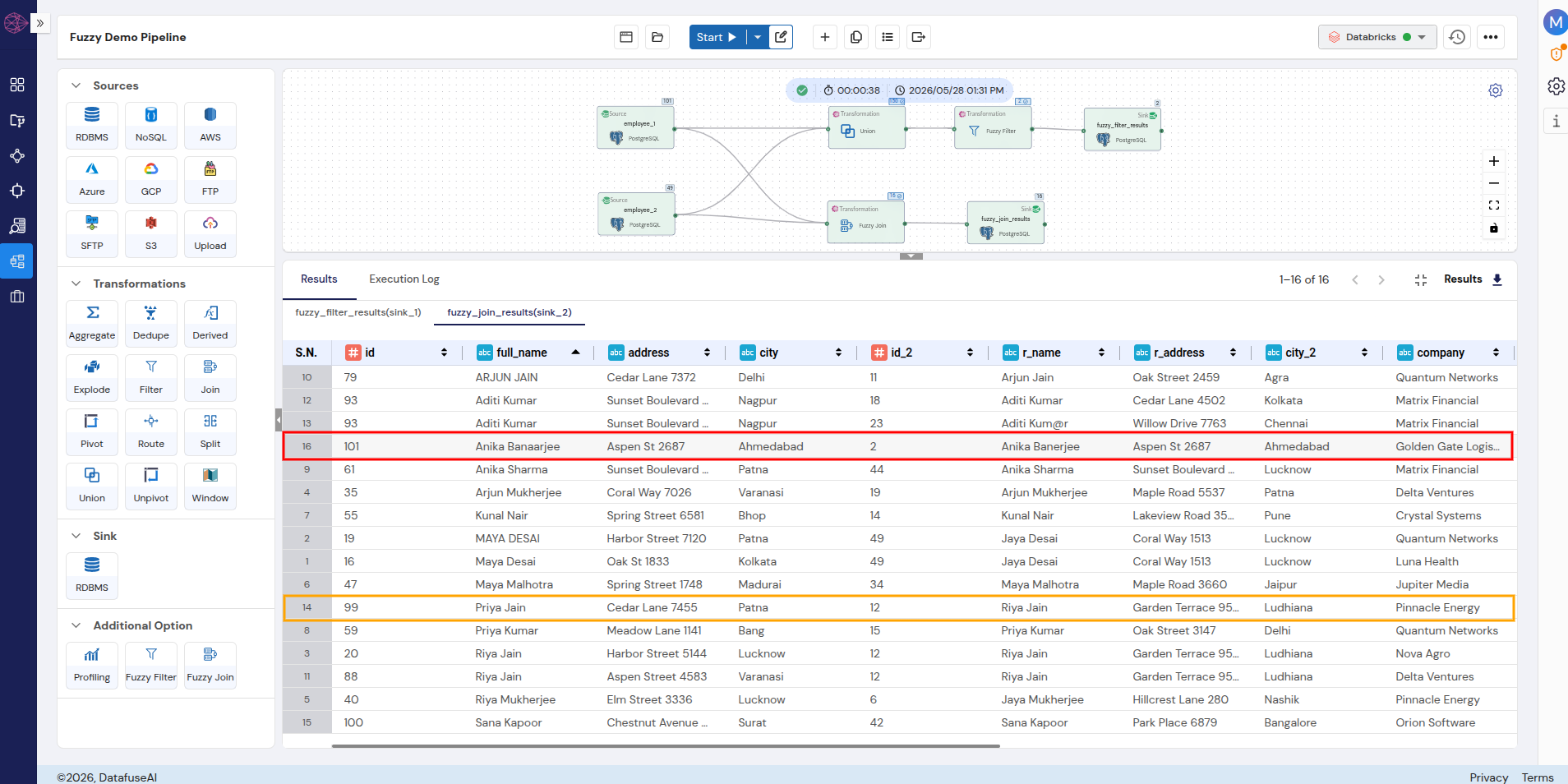Viewport: 1568px width, 784px height.
Task: Add the RDBMS source component
Action: point(92,126)
